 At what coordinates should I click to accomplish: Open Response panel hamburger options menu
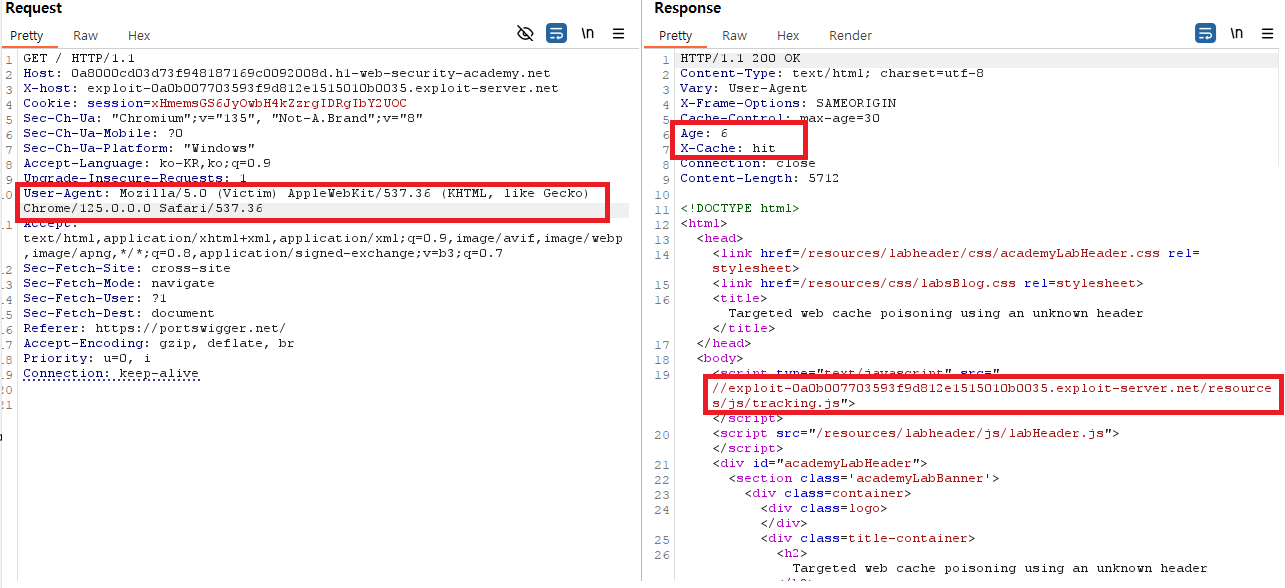click(x=1267, y=33)
